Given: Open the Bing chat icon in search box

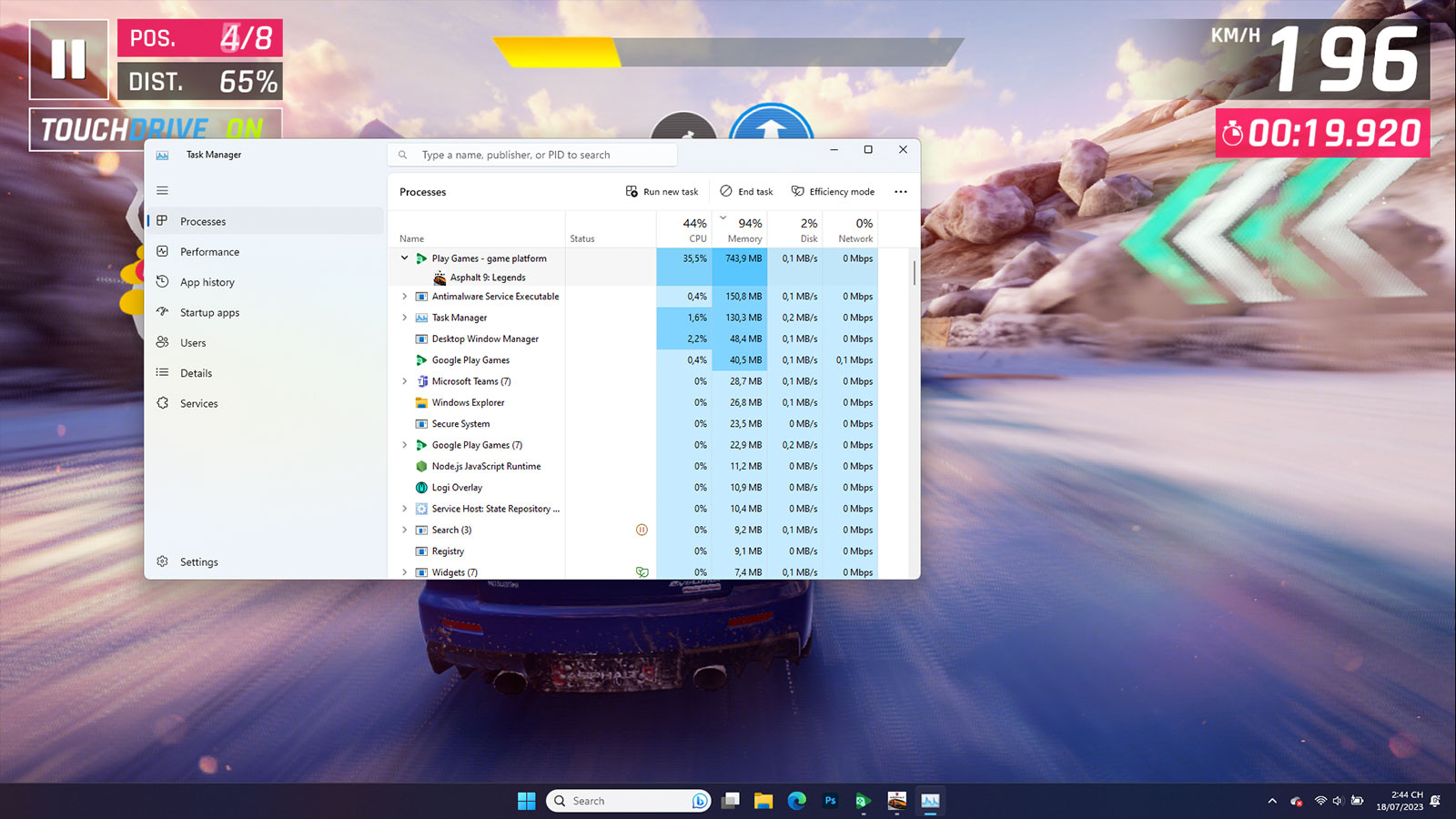Looking at the screenshot, I should tap(699, 801).
